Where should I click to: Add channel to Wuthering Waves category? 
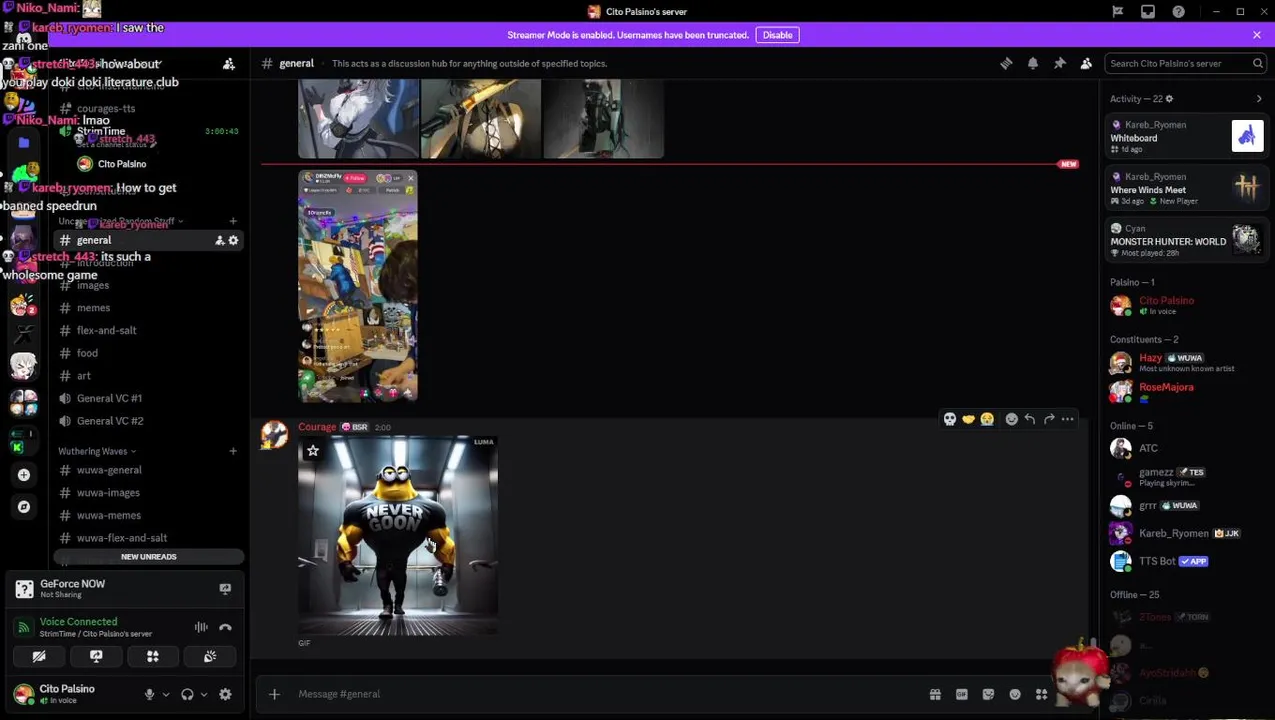pyautogui.click(x=233, y=451)
